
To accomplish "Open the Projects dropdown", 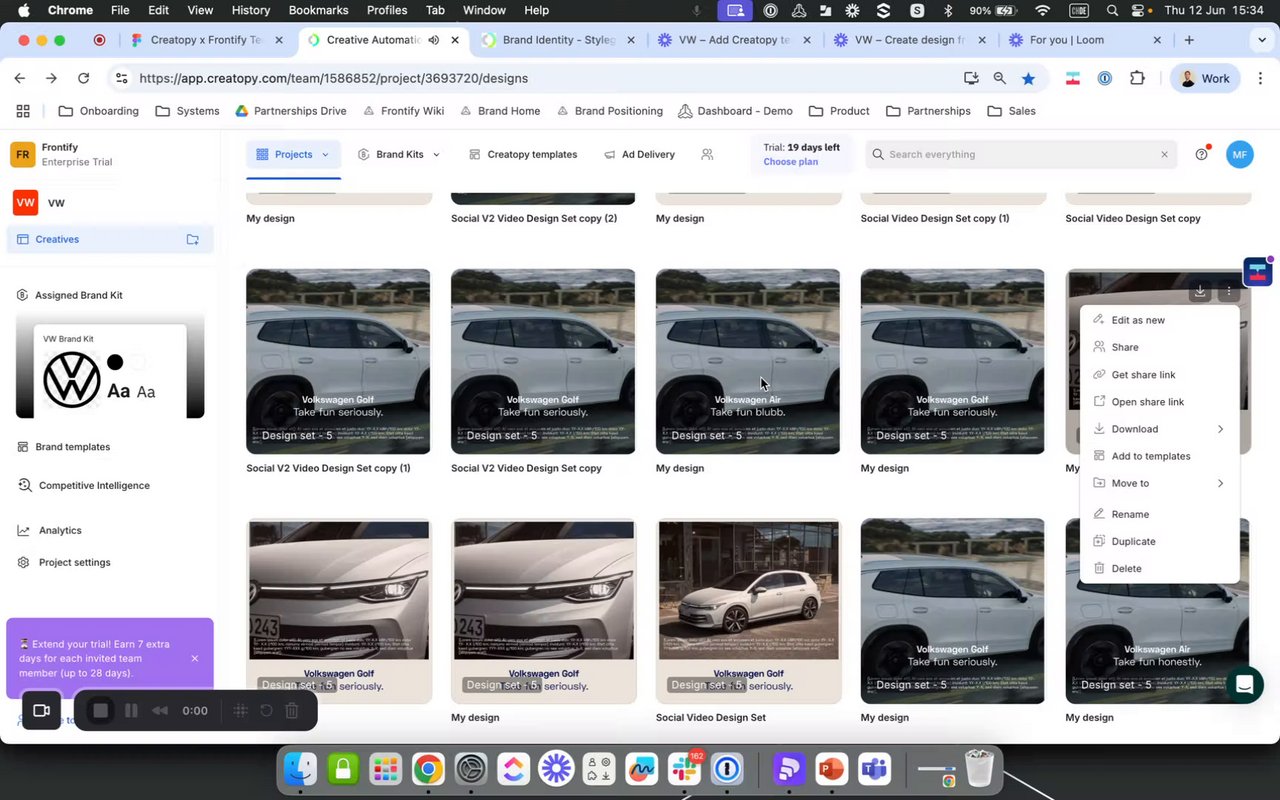I will click(x=293, y=154).
